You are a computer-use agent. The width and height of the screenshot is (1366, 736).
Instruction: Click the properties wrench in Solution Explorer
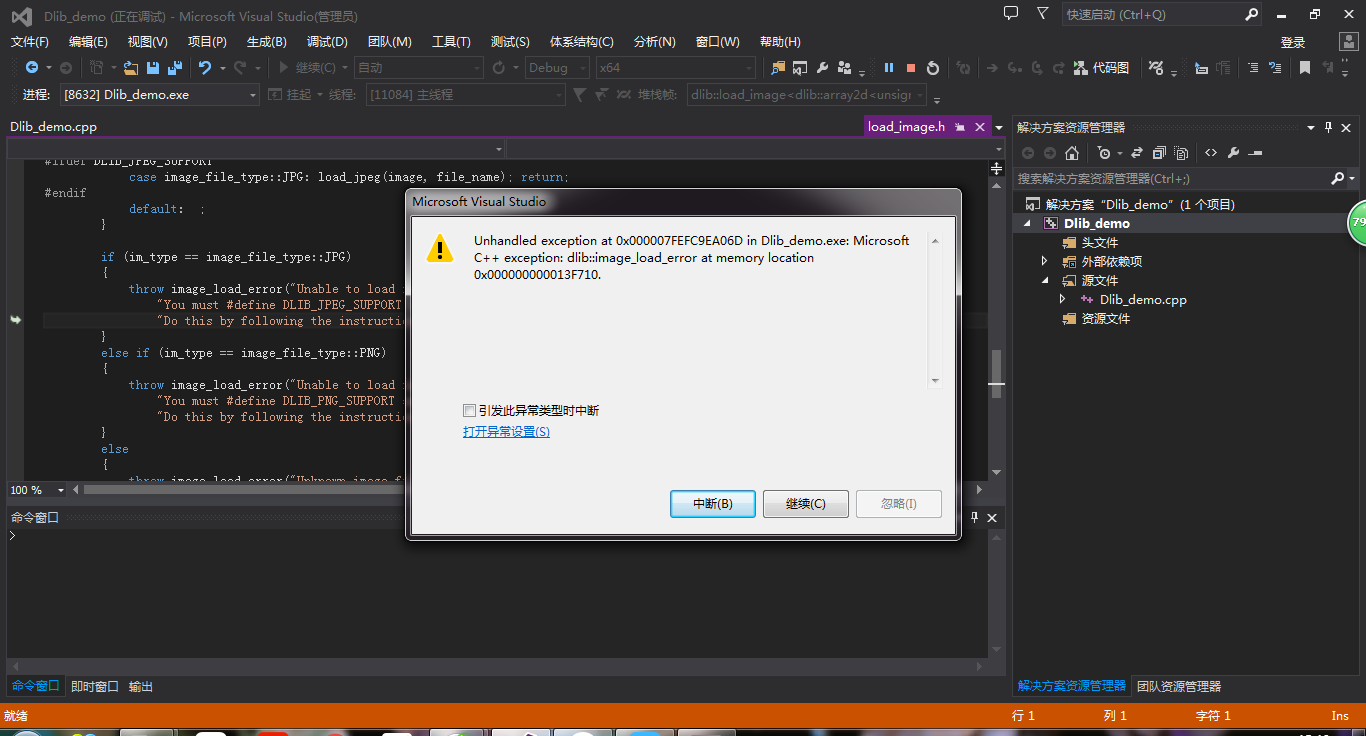(x=1234, y=153)
